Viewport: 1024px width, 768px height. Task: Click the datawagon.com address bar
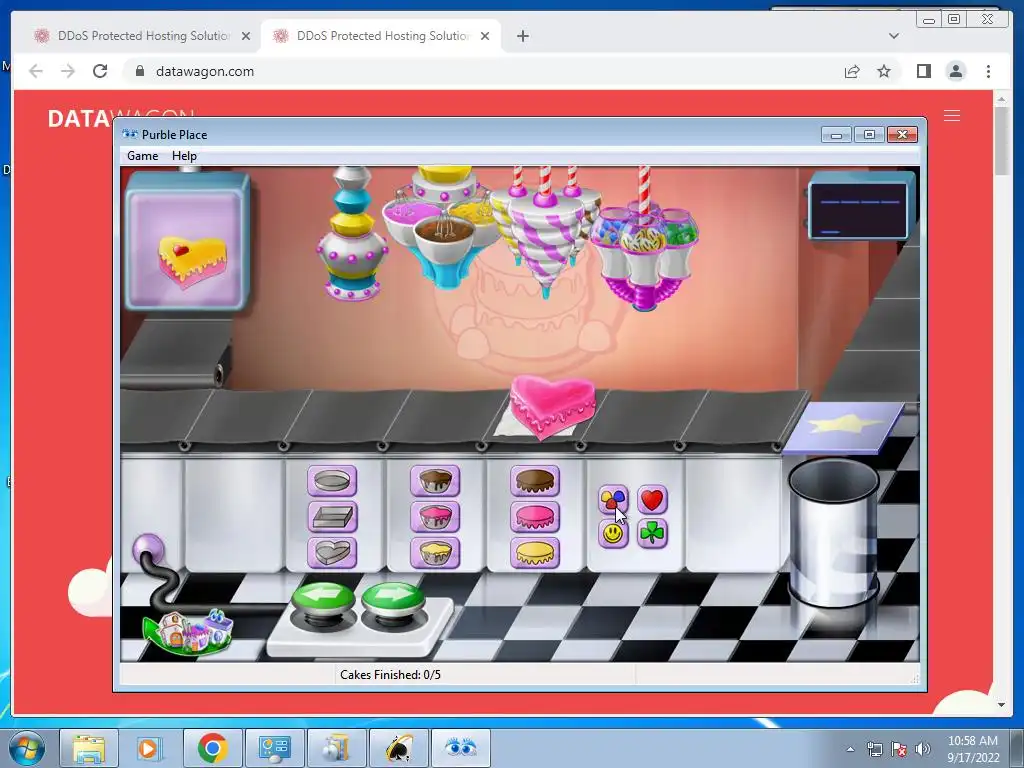click(x=483, y=71)
